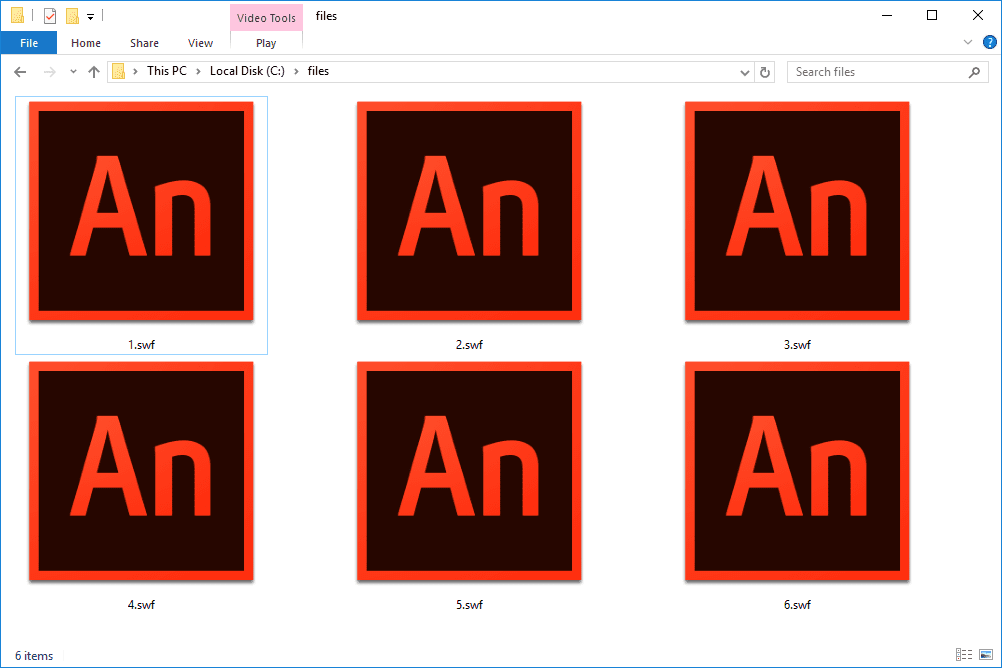
Task: Click the files breadcrumb segment
Action: pos(318,71)
